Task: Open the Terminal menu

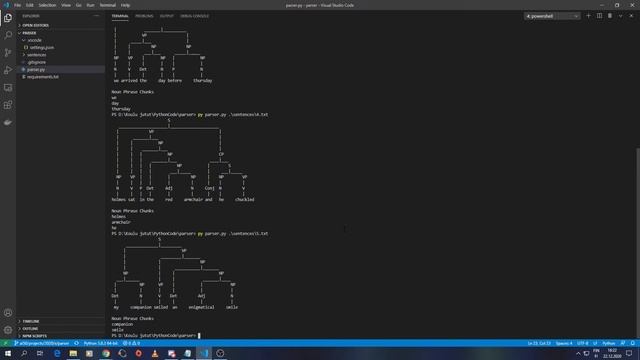Action: click(108, 5)
